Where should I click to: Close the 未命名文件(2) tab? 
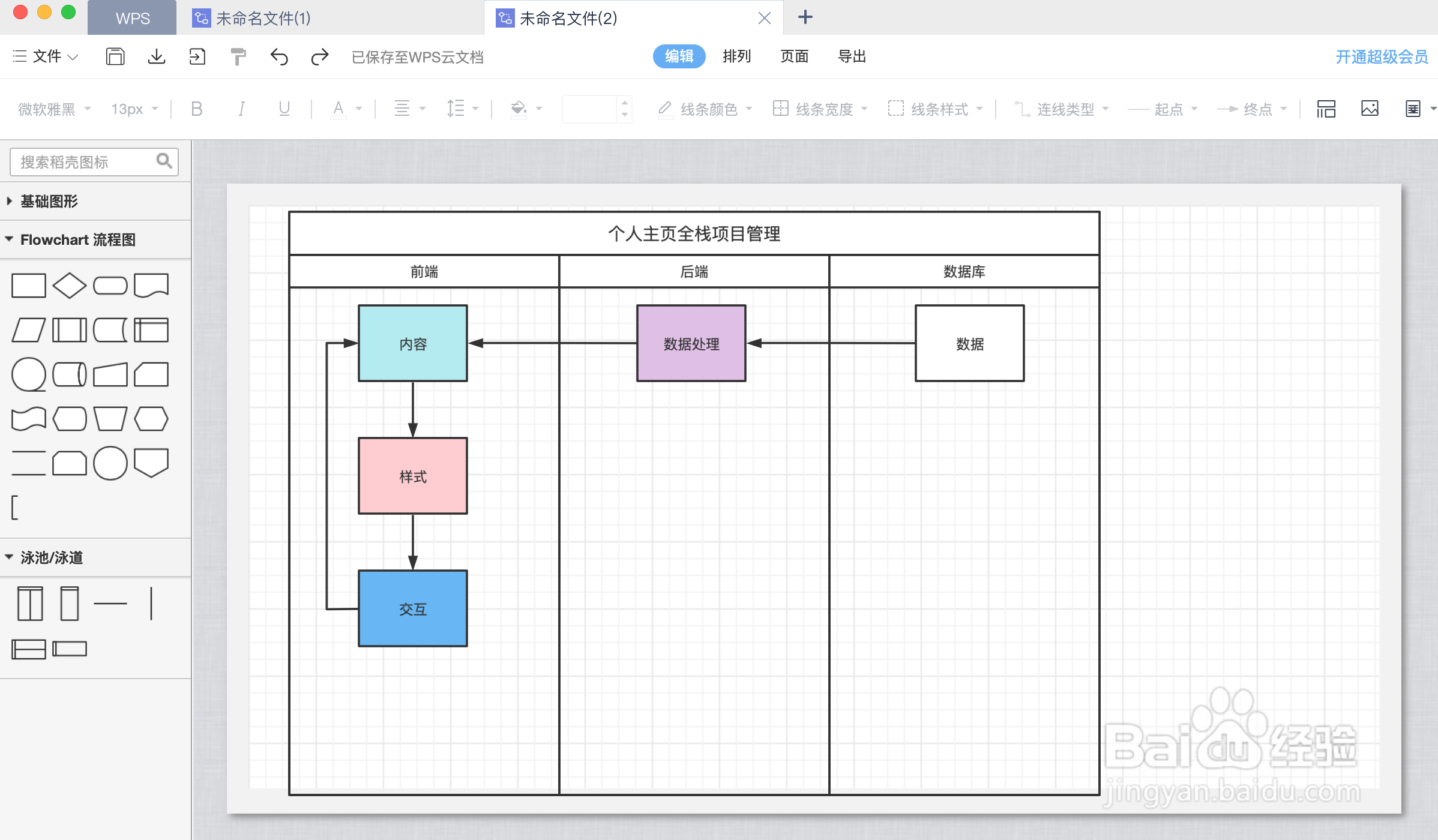coord(765,18)
